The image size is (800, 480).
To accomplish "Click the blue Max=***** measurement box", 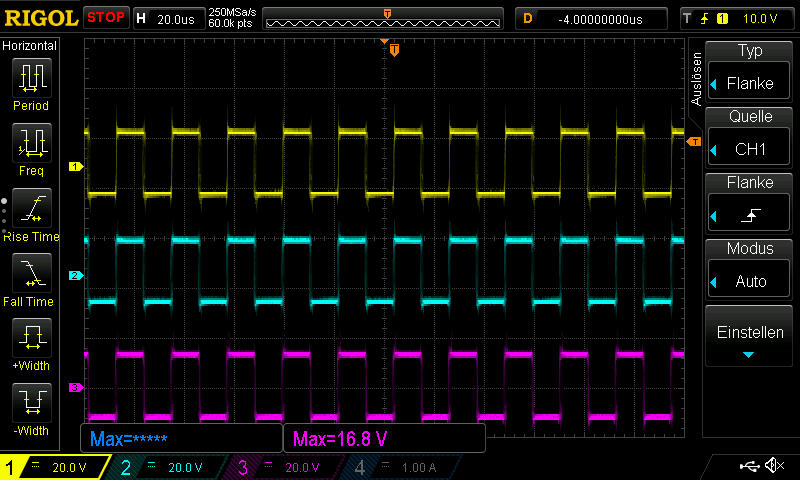I will pyautogui.click(x=181, y=438).
